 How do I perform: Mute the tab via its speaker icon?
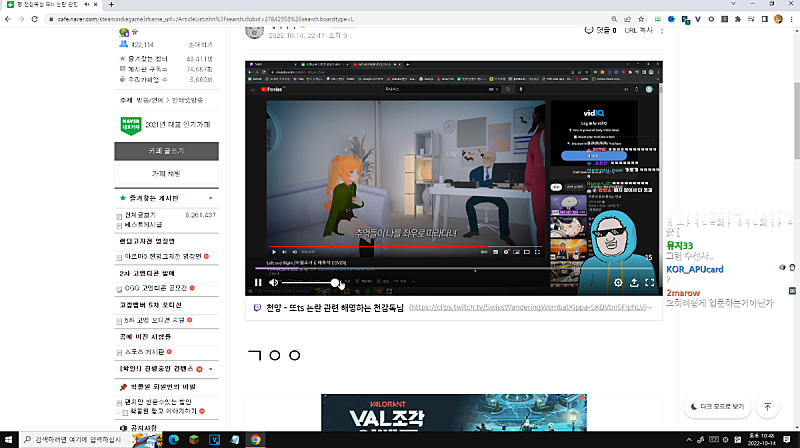(x=86, y=4)
